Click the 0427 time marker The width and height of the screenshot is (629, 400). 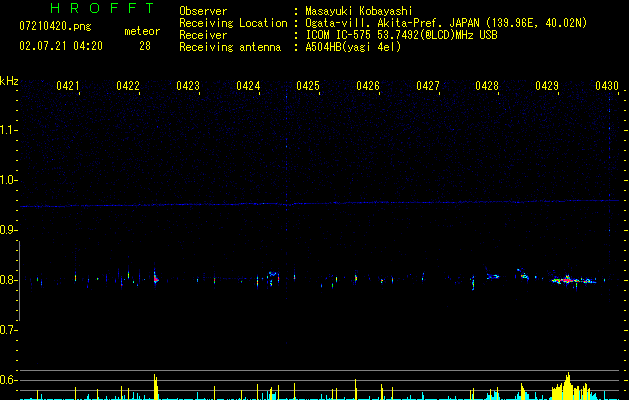pyautogui.click(x=428, y=86)
